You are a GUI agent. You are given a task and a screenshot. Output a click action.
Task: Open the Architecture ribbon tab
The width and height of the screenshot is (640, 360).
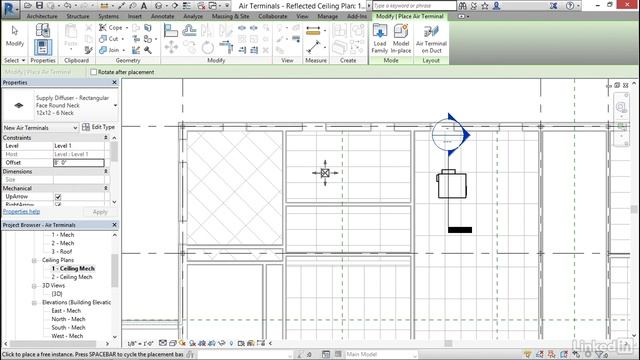(42, 16)
